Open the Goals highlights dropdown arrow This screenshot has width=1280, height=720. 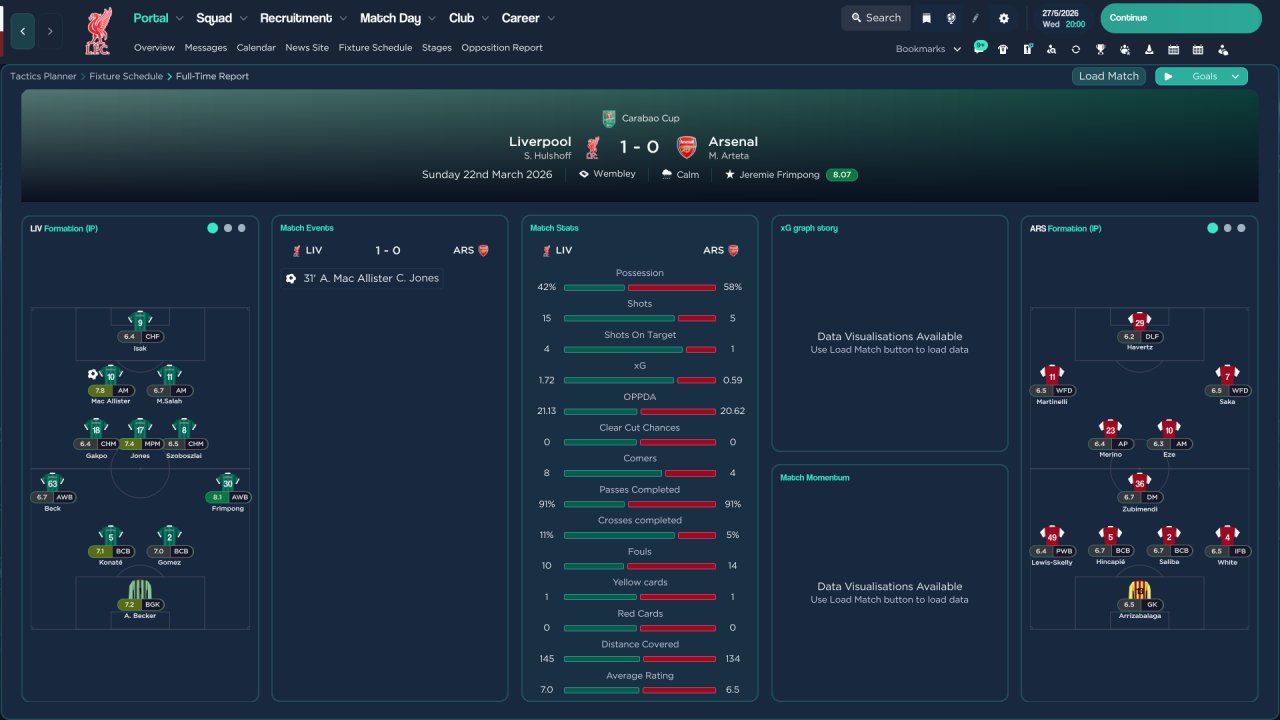pos(1236,76)
